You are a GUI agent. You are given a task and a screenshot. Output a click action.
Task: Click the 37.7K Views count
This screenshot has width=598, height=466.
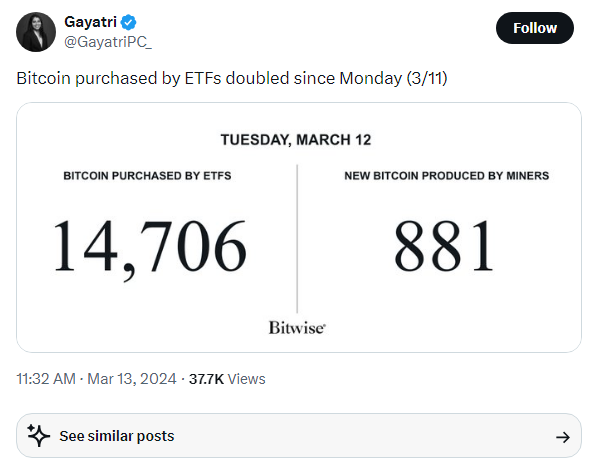coord(227,379)
